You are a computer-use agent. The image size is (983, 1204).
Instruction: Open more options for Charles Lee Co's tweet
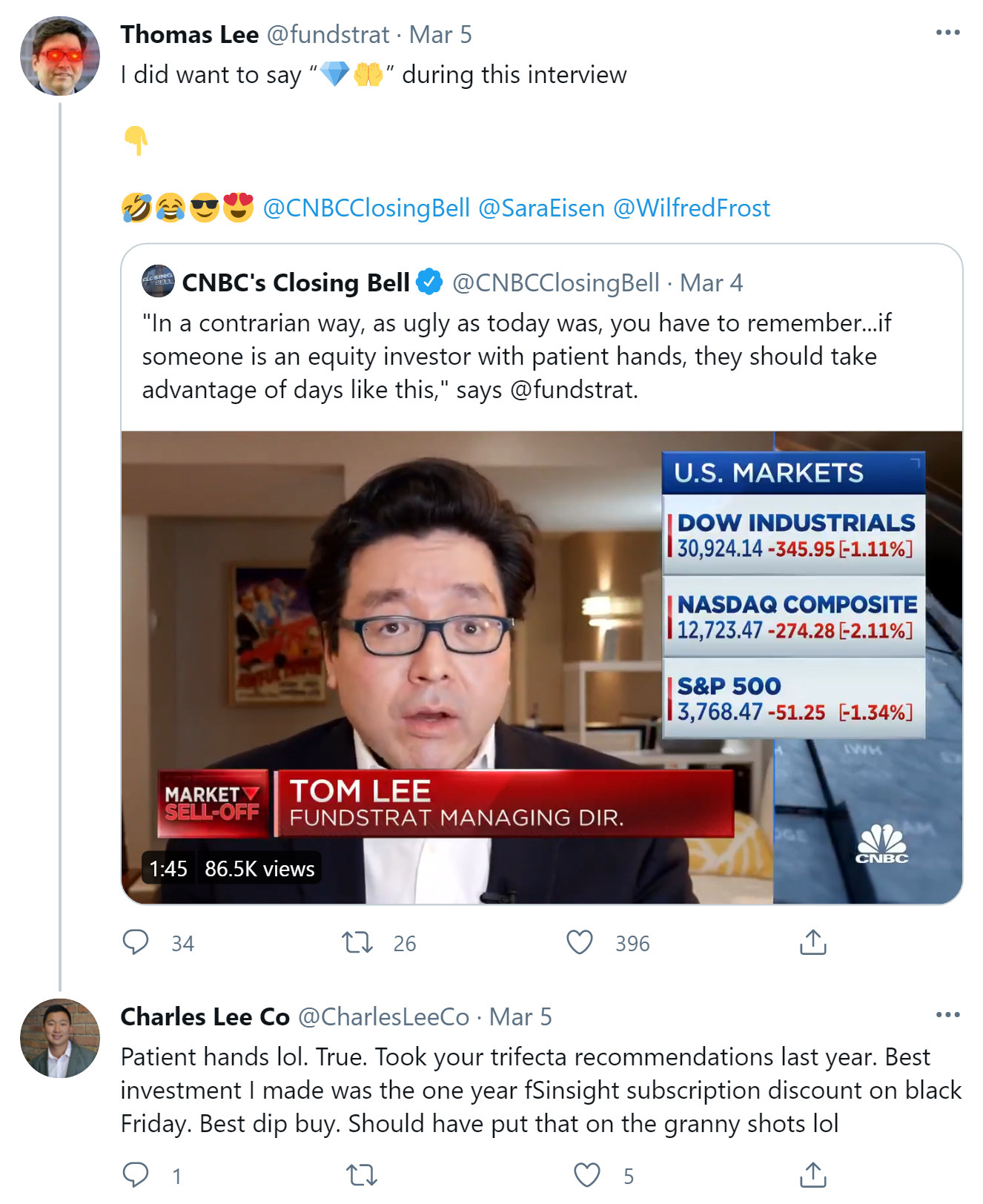click(947, 1015)
